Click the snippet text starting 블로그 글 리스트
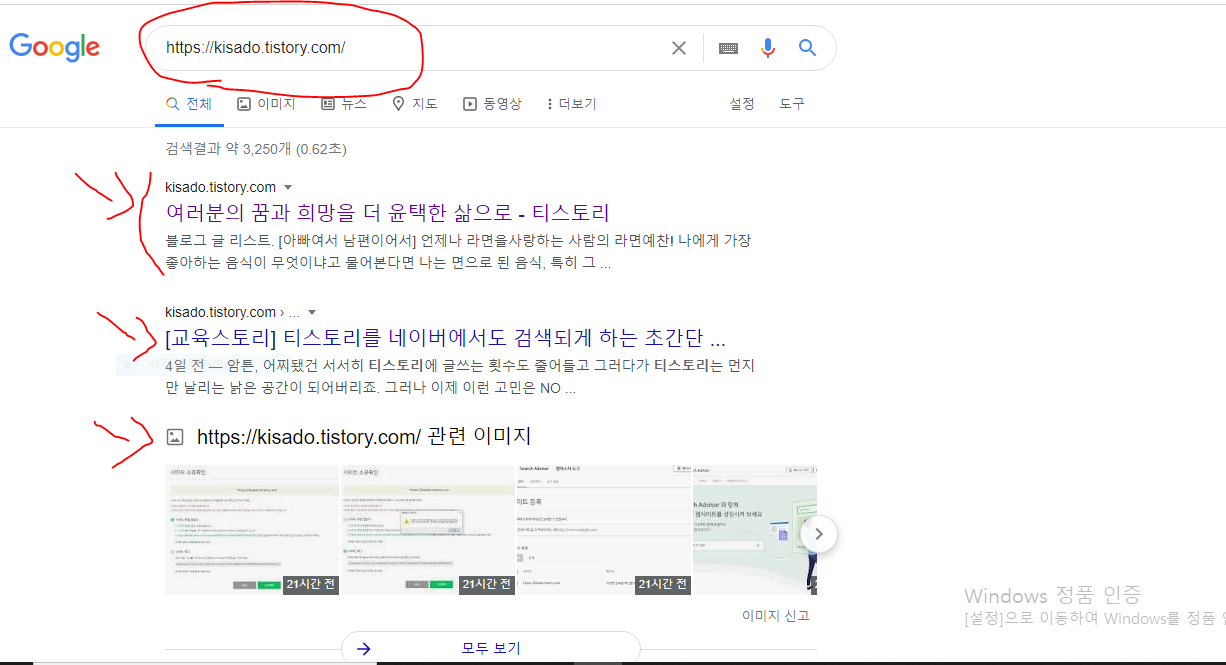The image size is (1226, 665). click(458, 252)
